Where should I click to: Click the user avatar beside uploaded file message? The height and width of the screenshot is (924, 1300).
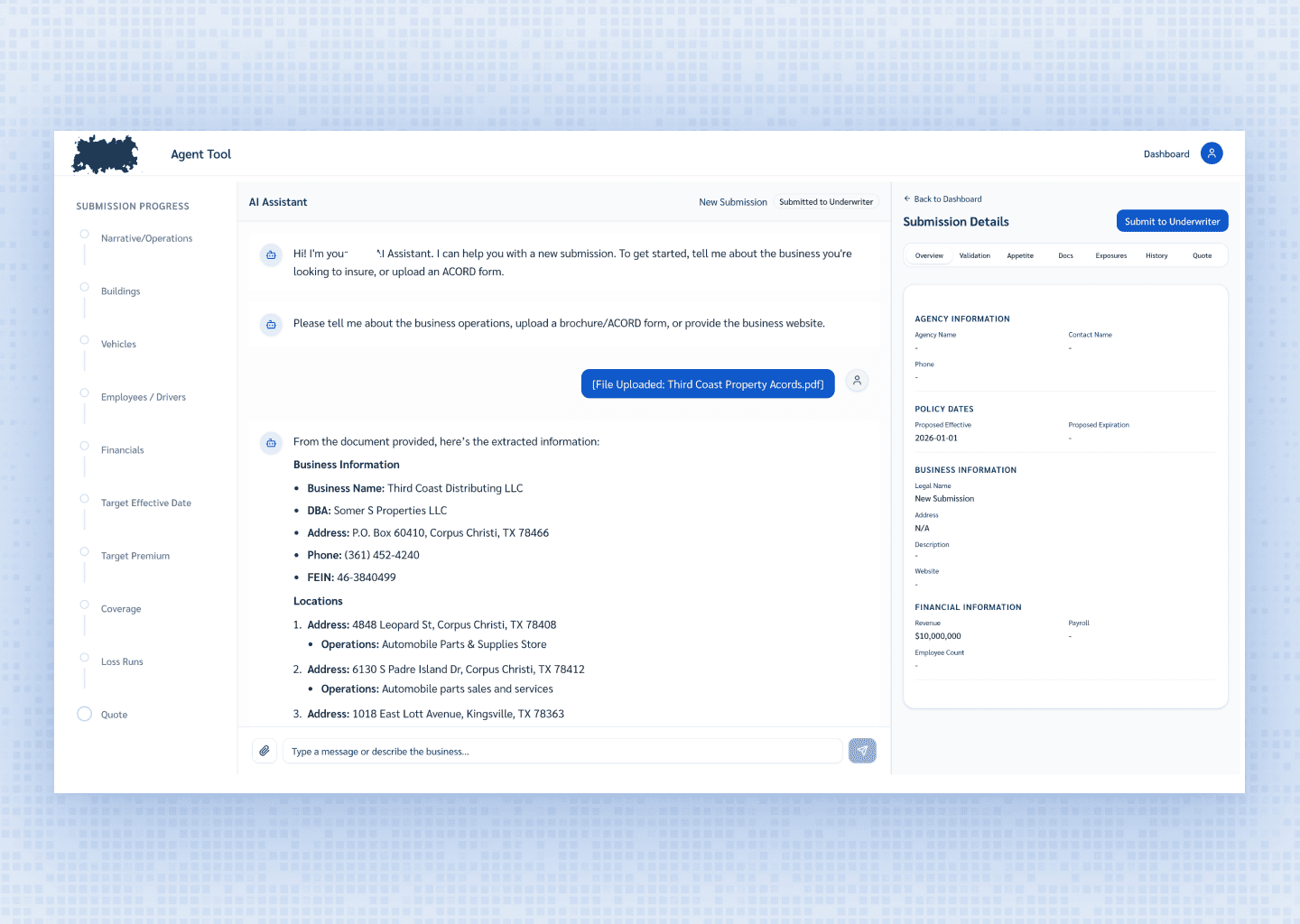tap(857, 381)
